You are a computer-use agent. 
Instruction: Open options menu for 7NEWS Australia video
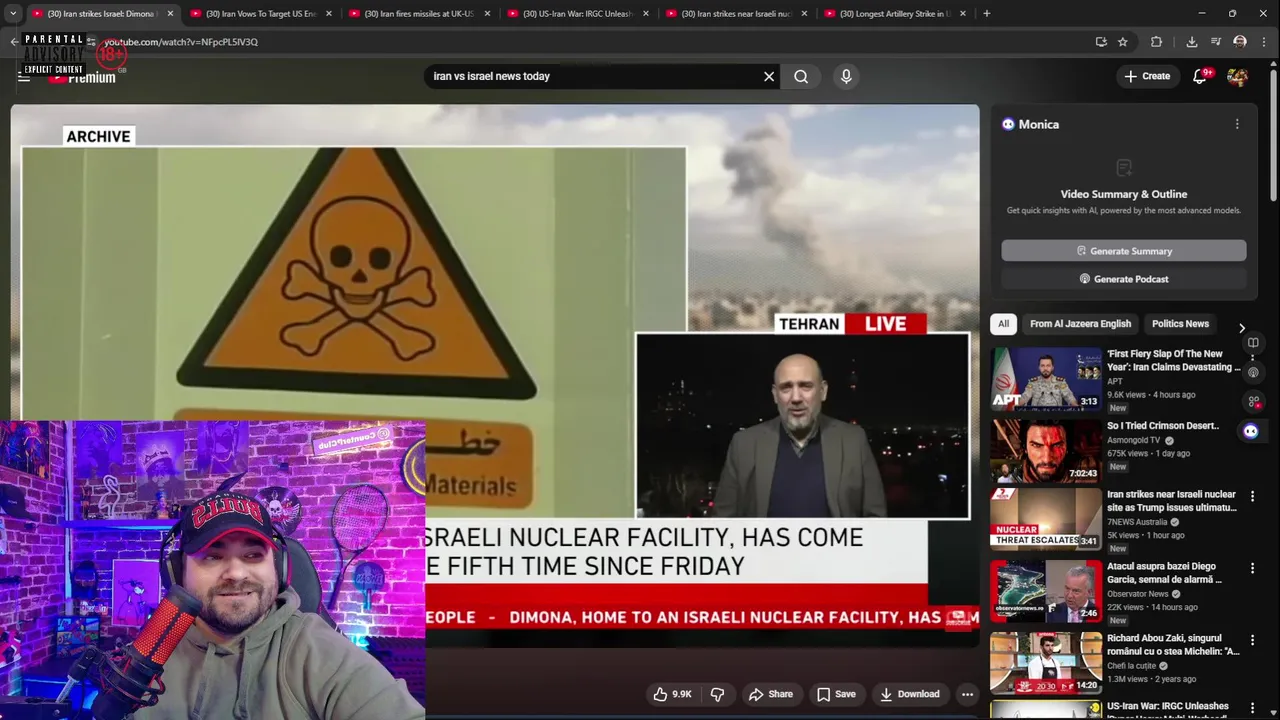pyautogui.click(x=1251, y=496)
